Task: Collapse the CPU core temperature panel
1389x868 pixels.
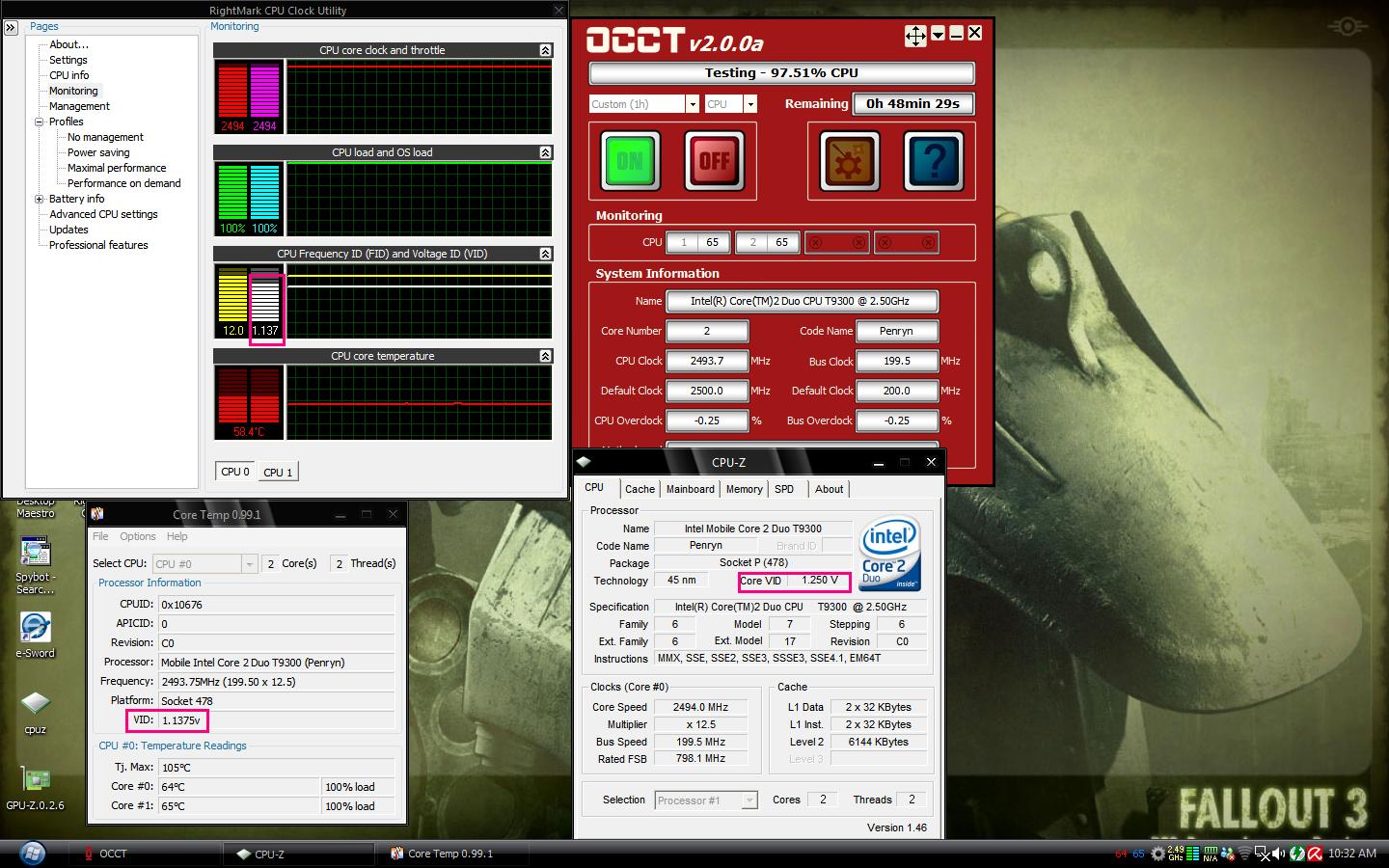Action: [x=545, y=356]
